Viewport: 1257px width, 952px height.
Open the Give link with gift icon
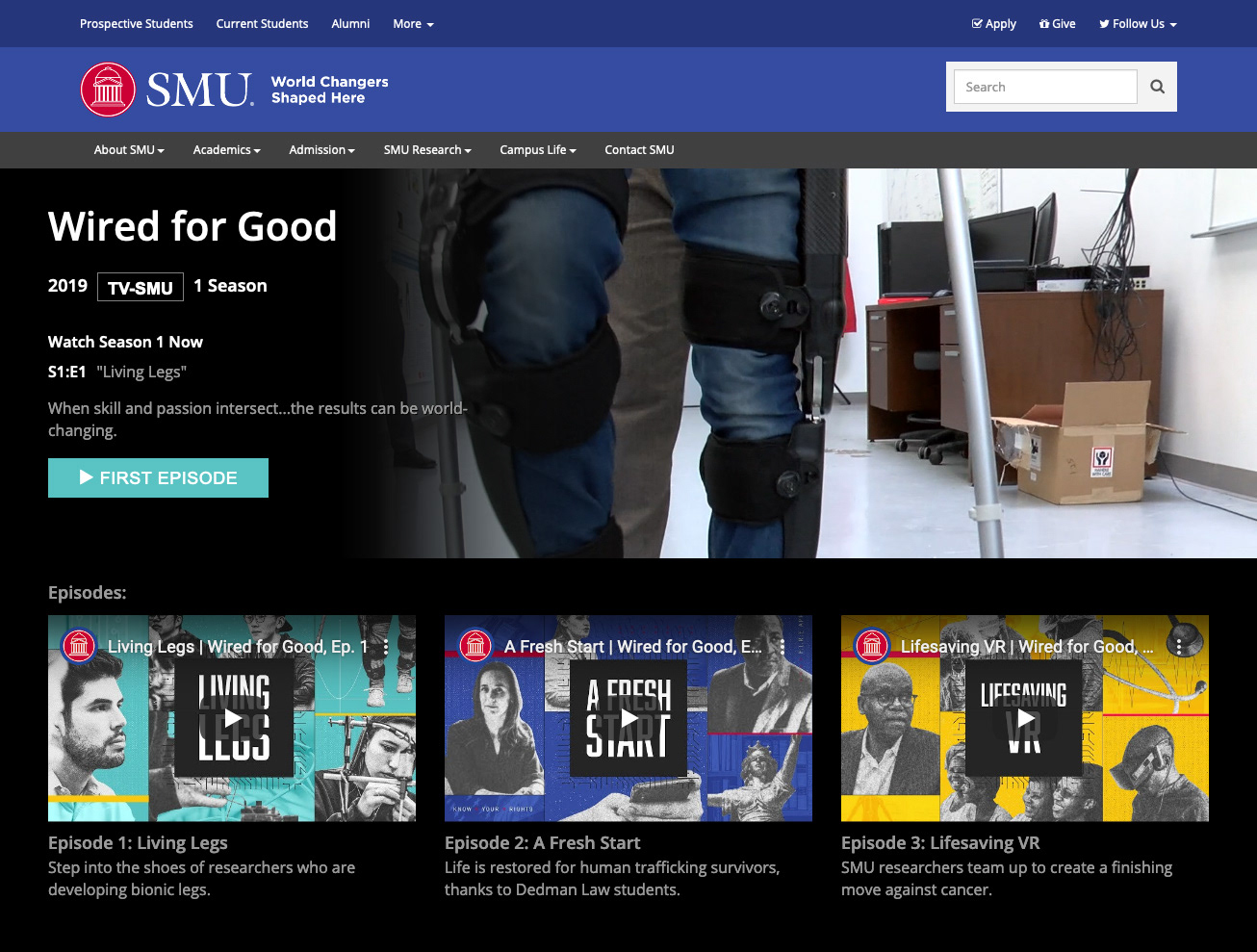click(1058, 24)
